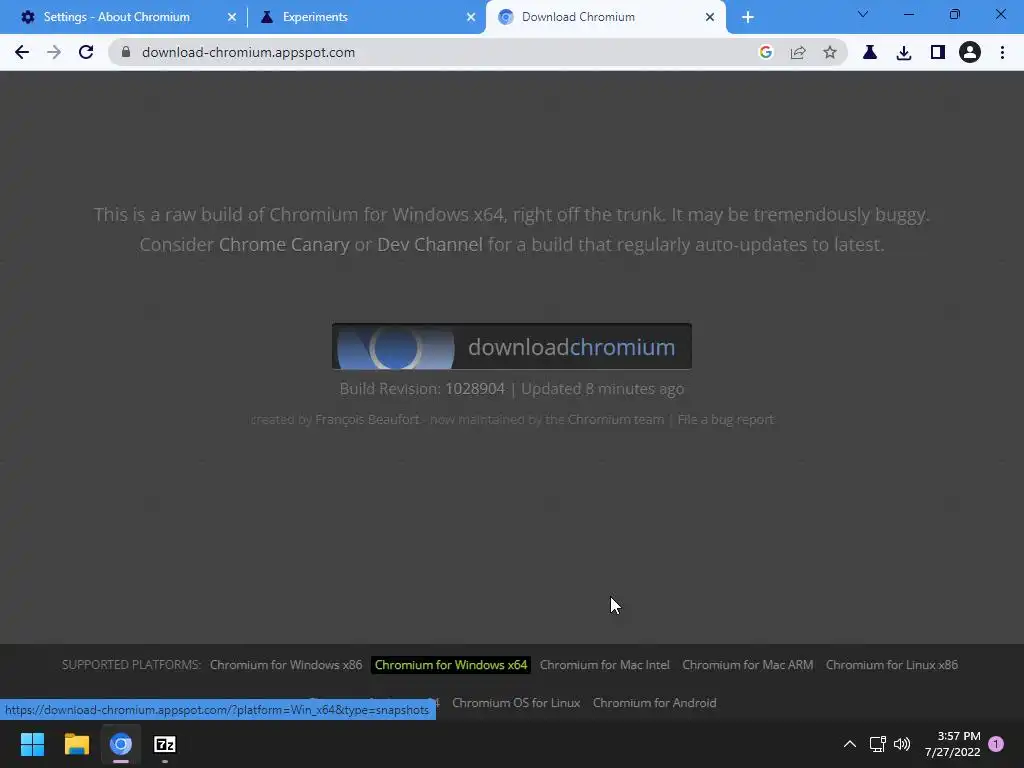The width and height of the screenshot is (1024, 768).
Task: Select Chromium for Android platform
Action: point(654,703)
